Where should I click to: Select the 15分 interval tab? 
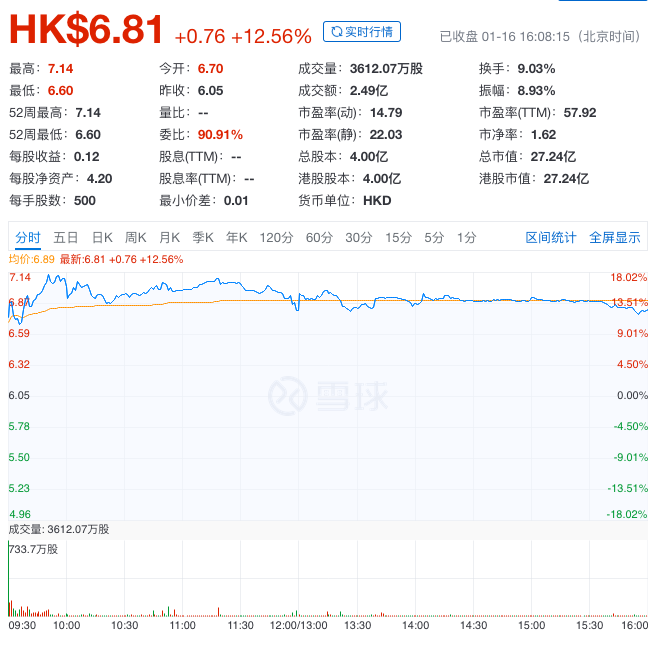(x=398, y=237)
